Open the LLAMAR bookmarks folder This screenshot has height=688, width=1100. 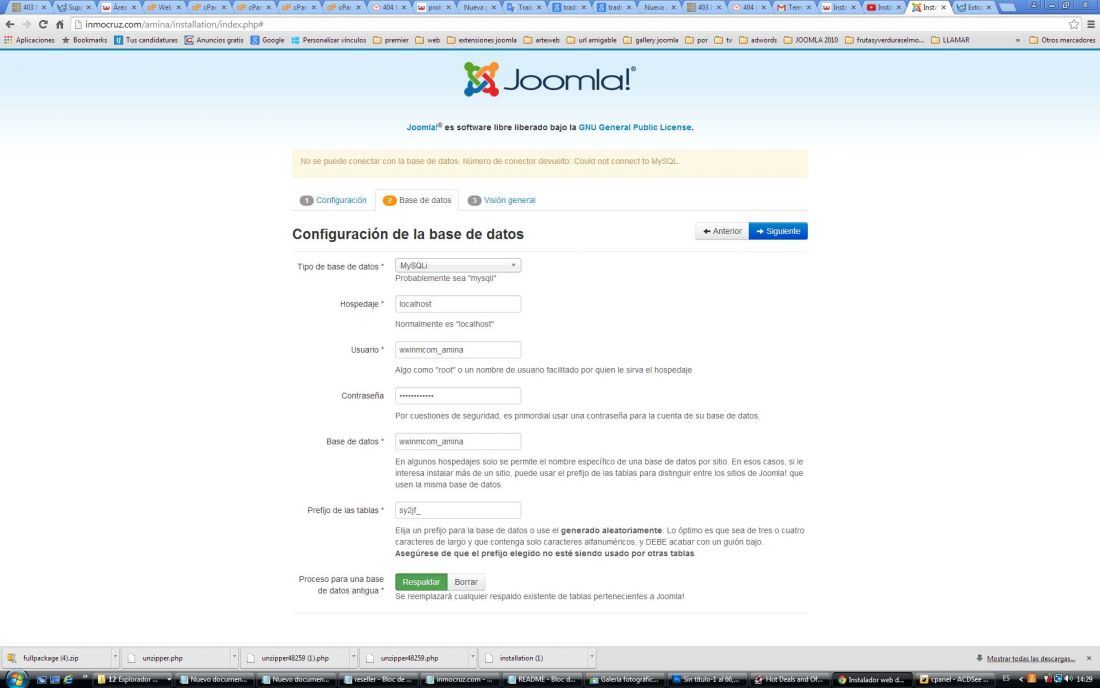coord(950,40)
